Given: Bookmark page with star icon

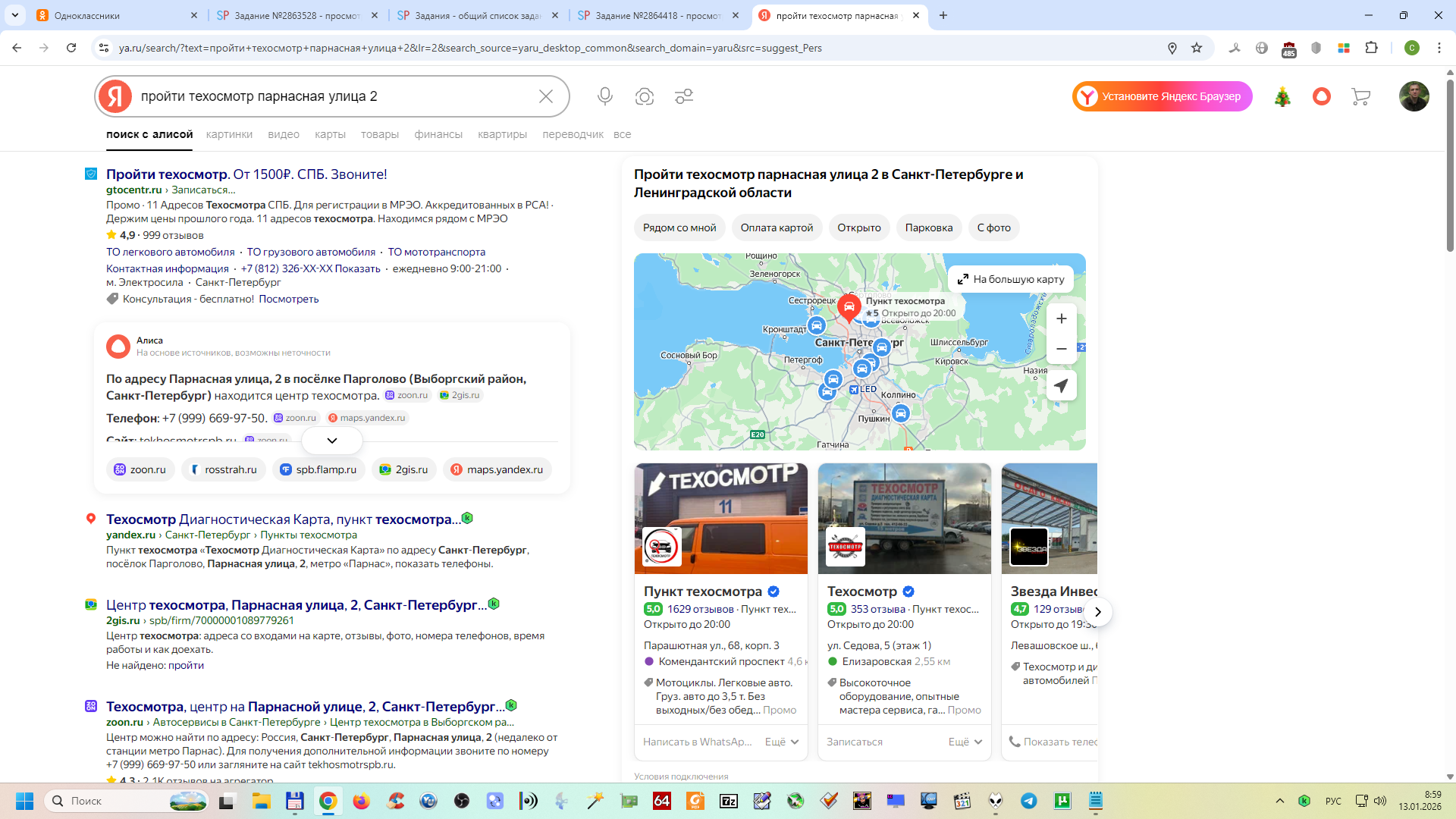Looking at the screenshot, I should click(1197, 48).
